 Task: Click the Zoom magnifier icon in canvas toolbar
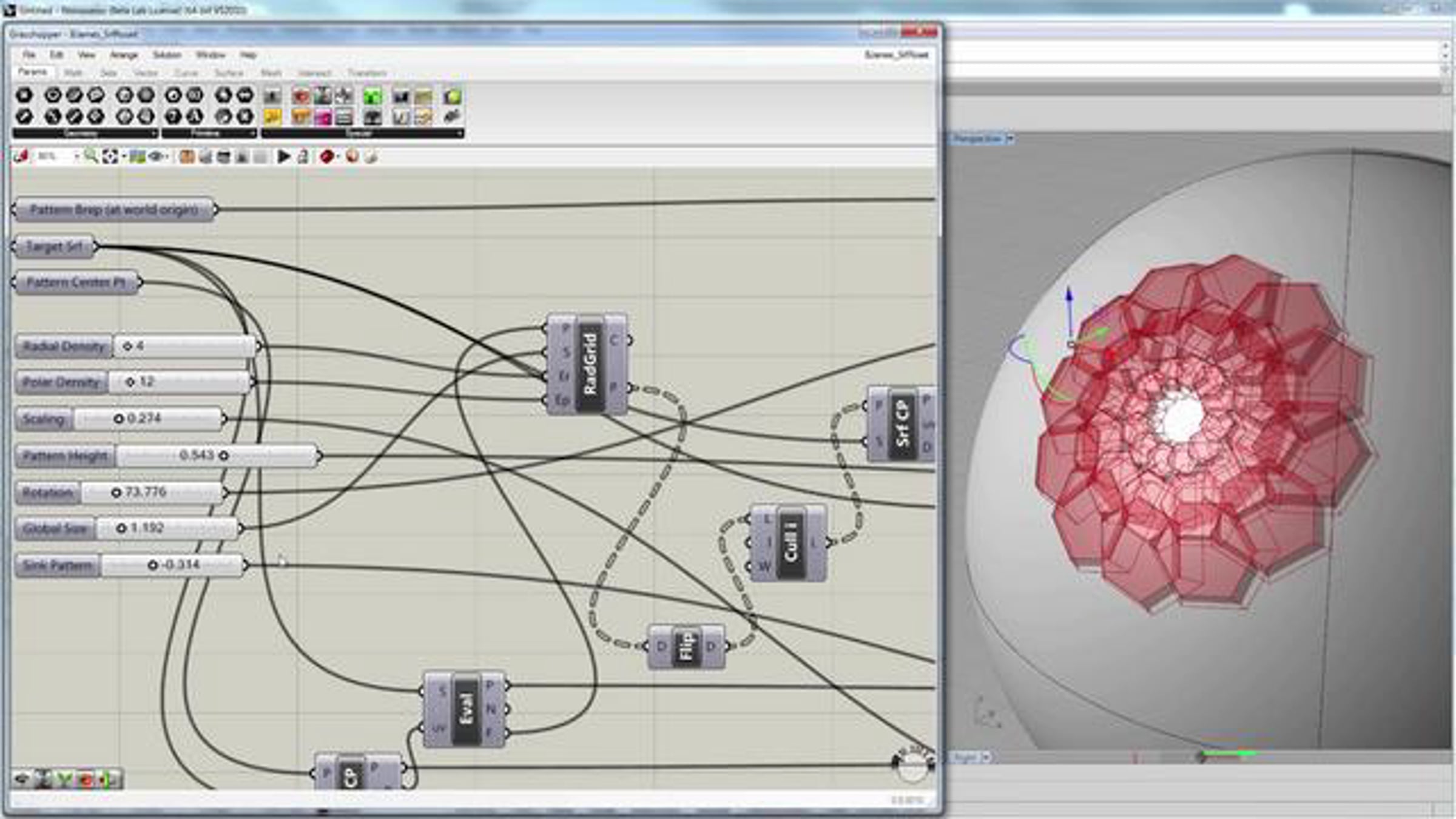click(x=91, y=157)
